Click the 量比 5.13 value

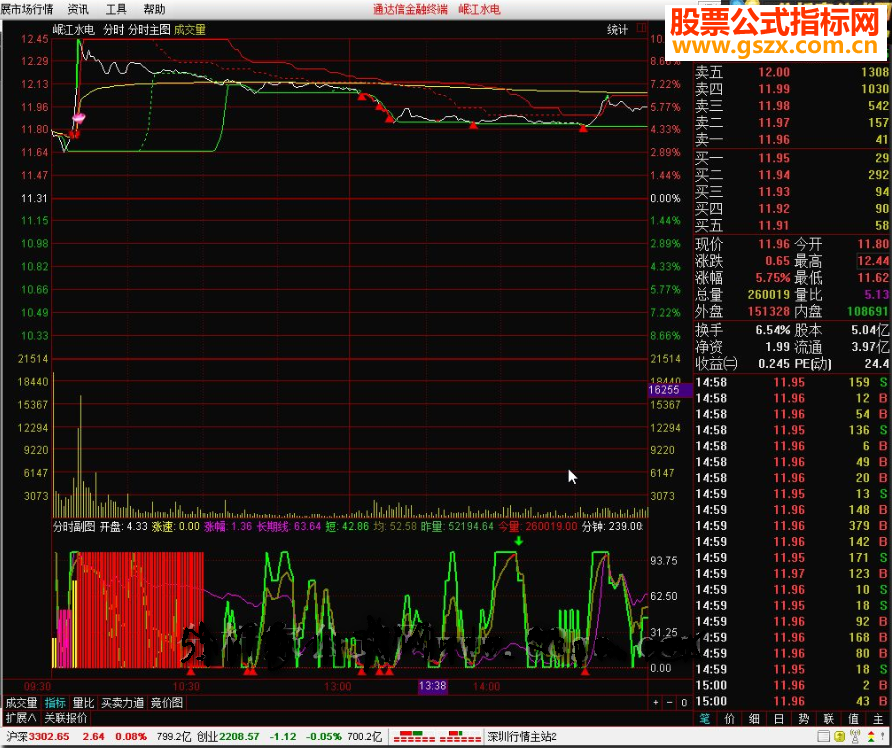click(877, 295)
